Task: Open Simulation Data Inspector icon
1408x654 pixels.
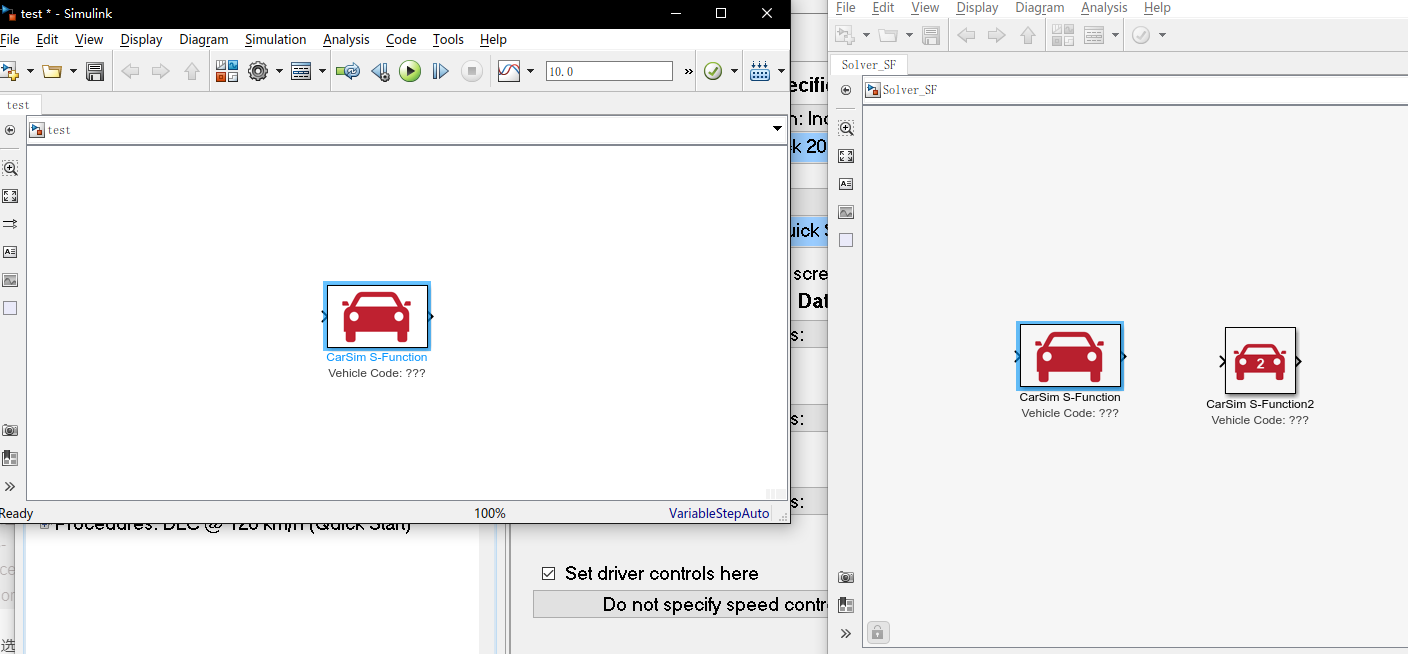Action: click(x=509, y=71)
